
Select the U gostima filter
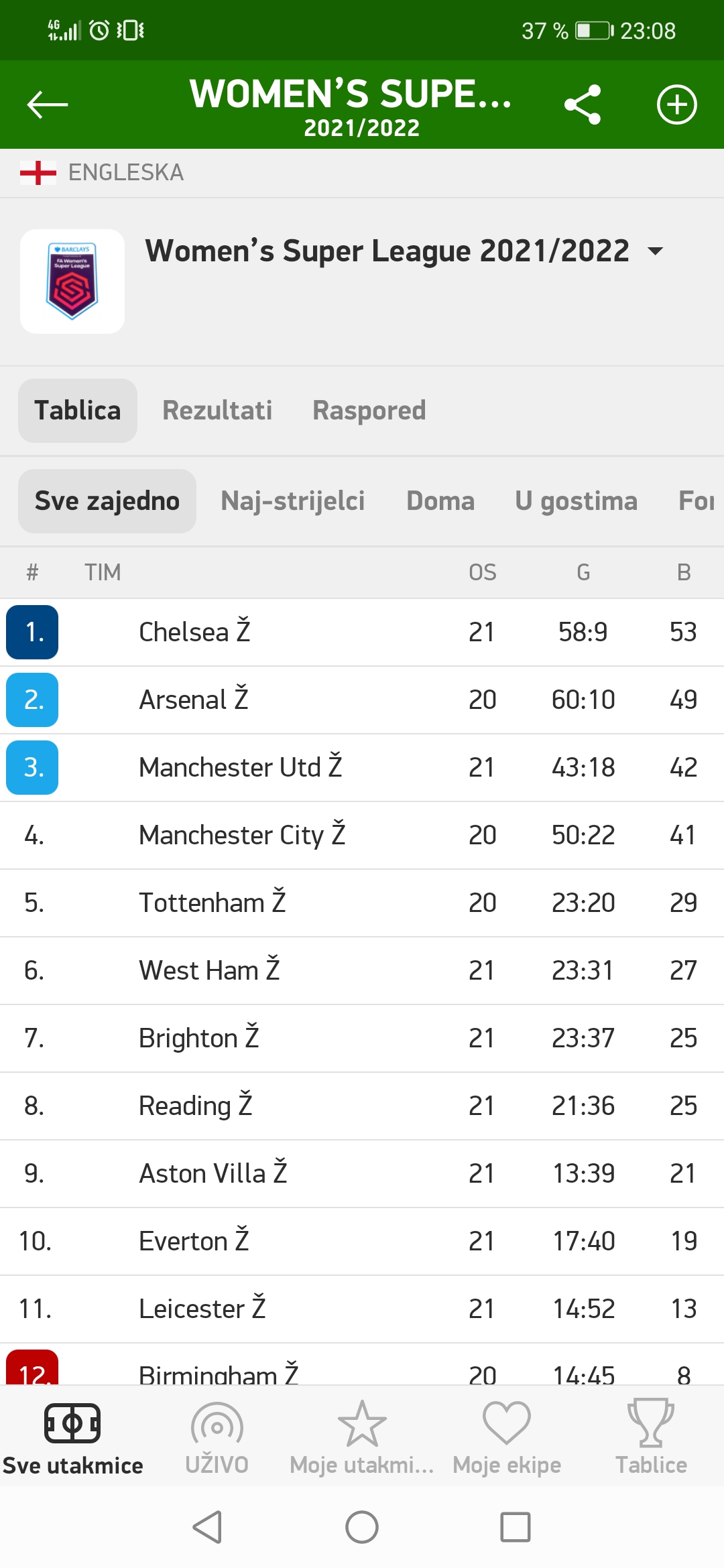[577, 501]
